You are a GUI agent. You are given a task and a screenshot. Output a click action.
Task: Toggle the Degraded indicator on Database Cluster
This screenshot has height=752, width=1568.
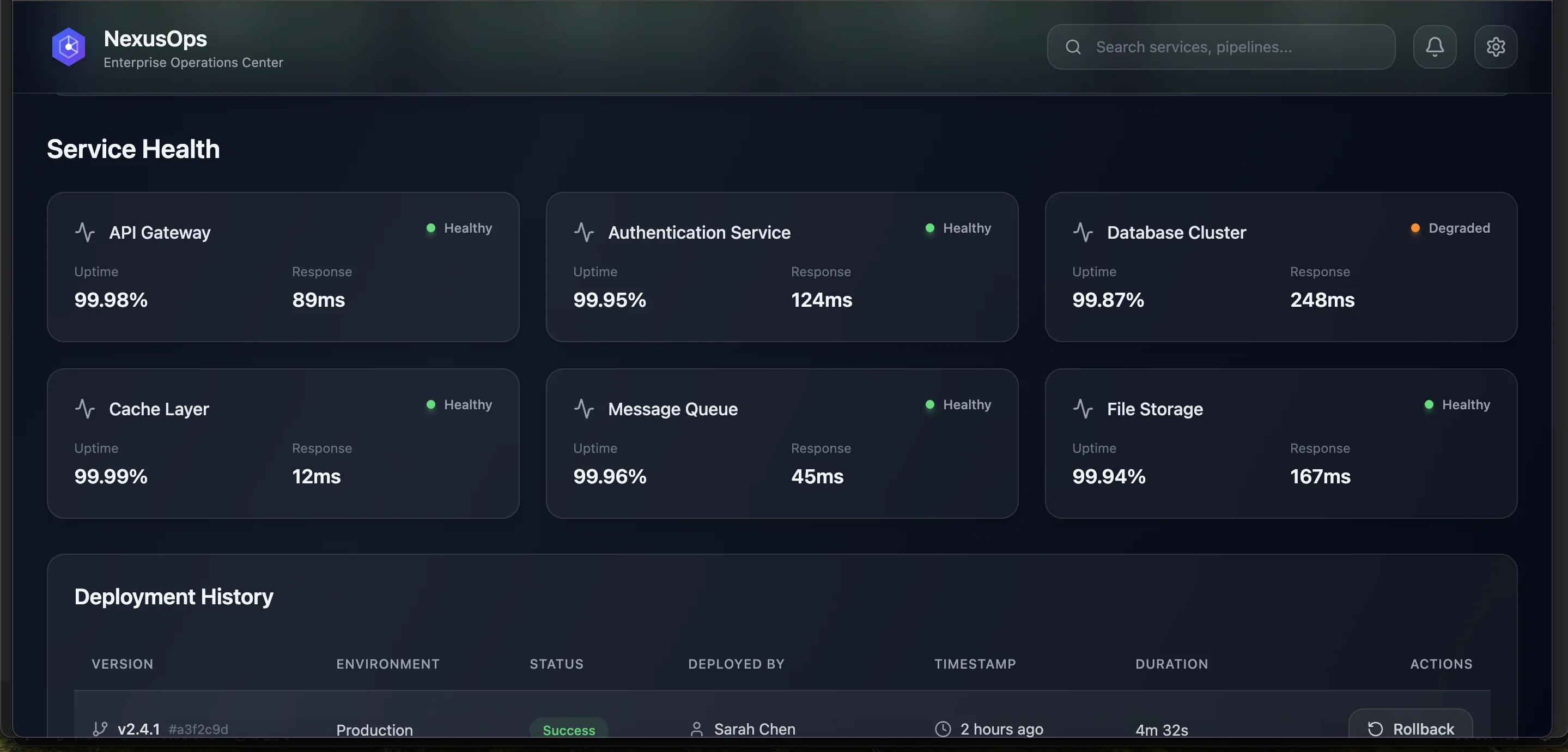click(1416, 228)
